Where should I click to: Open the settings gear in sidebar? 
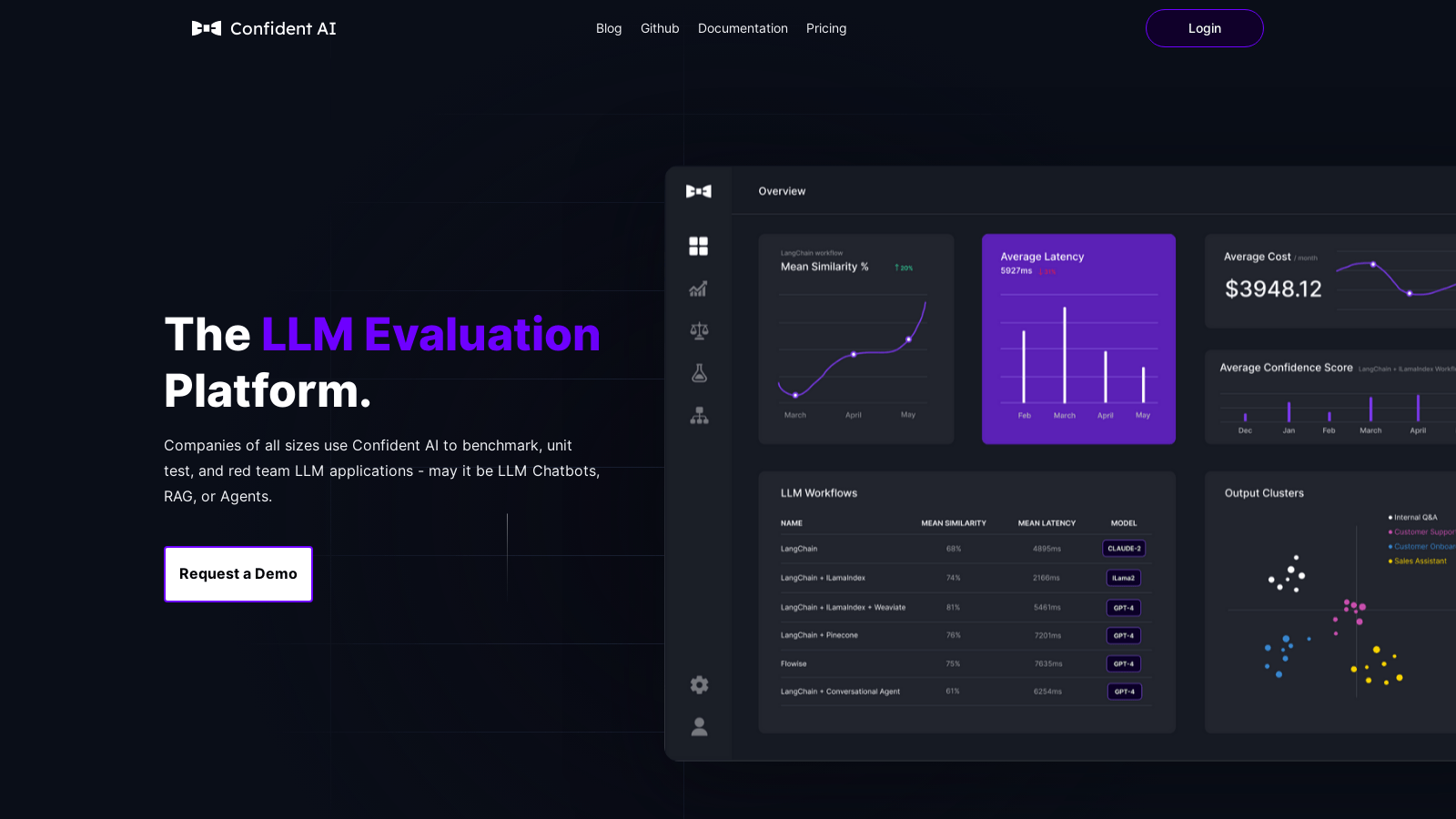point(699,684)
